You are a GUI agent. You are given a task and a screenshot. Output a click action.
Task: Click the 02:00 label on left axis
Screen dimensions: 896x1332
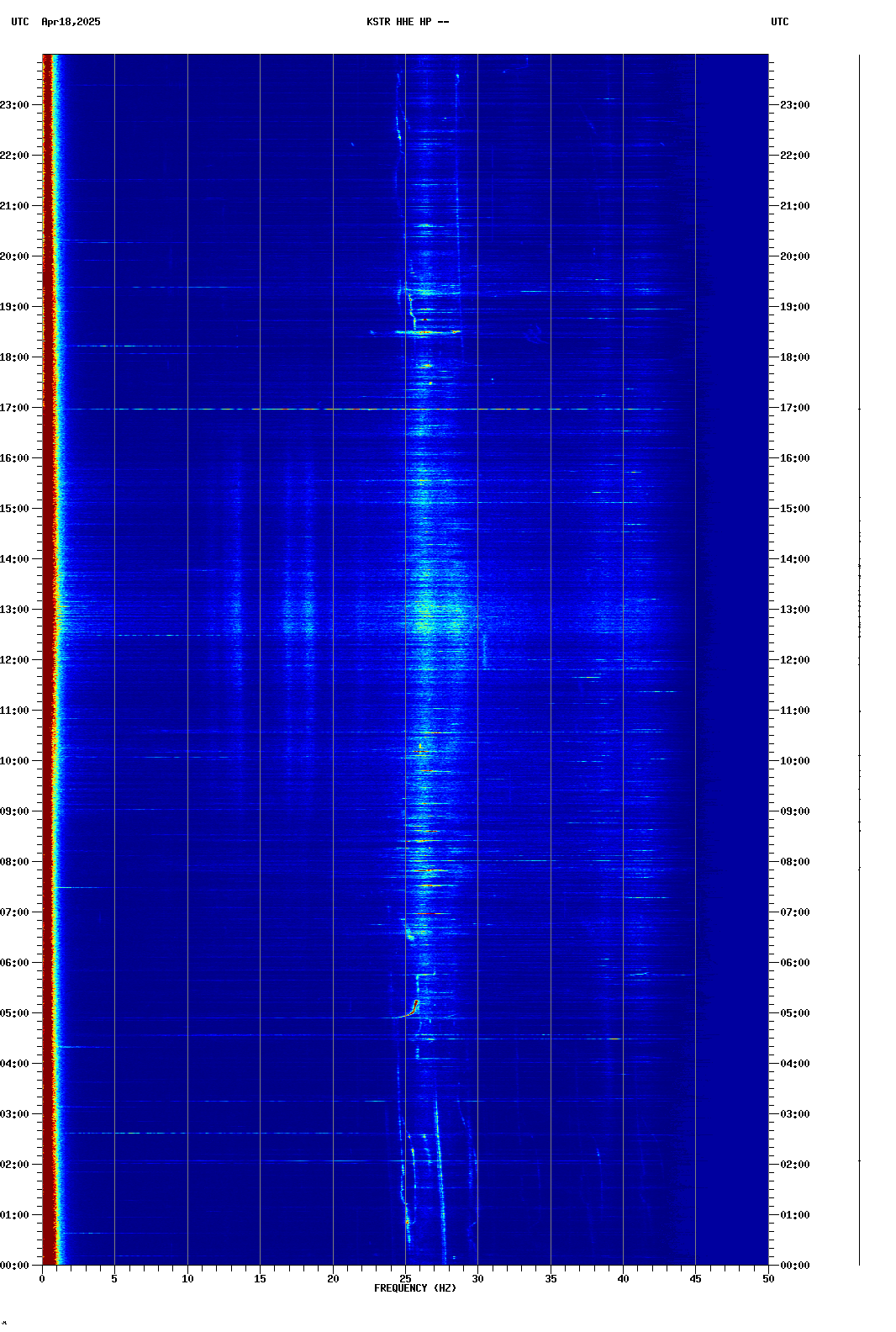[15, 1165]
